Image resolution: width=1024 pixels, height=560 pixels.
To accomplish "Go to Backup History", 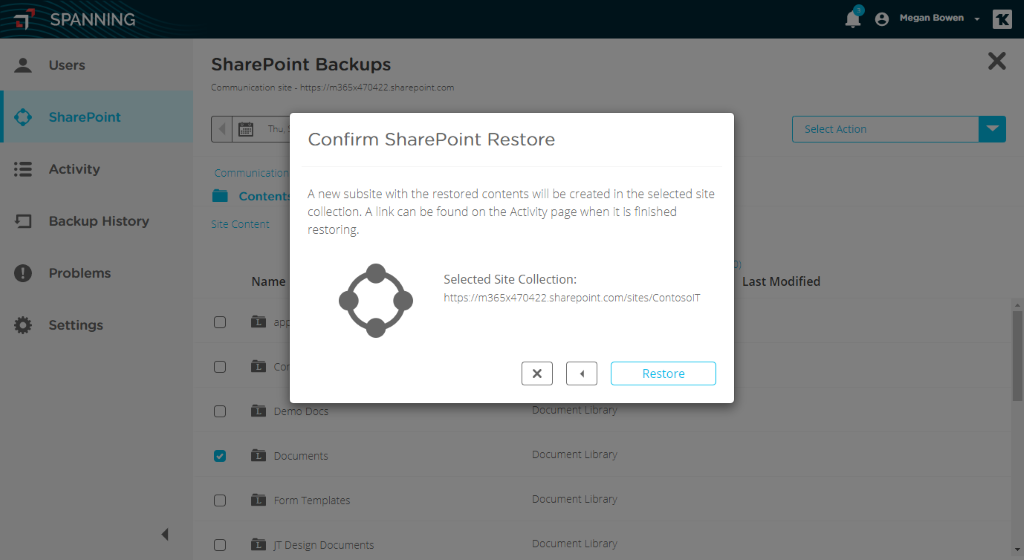I will [99, 221].
